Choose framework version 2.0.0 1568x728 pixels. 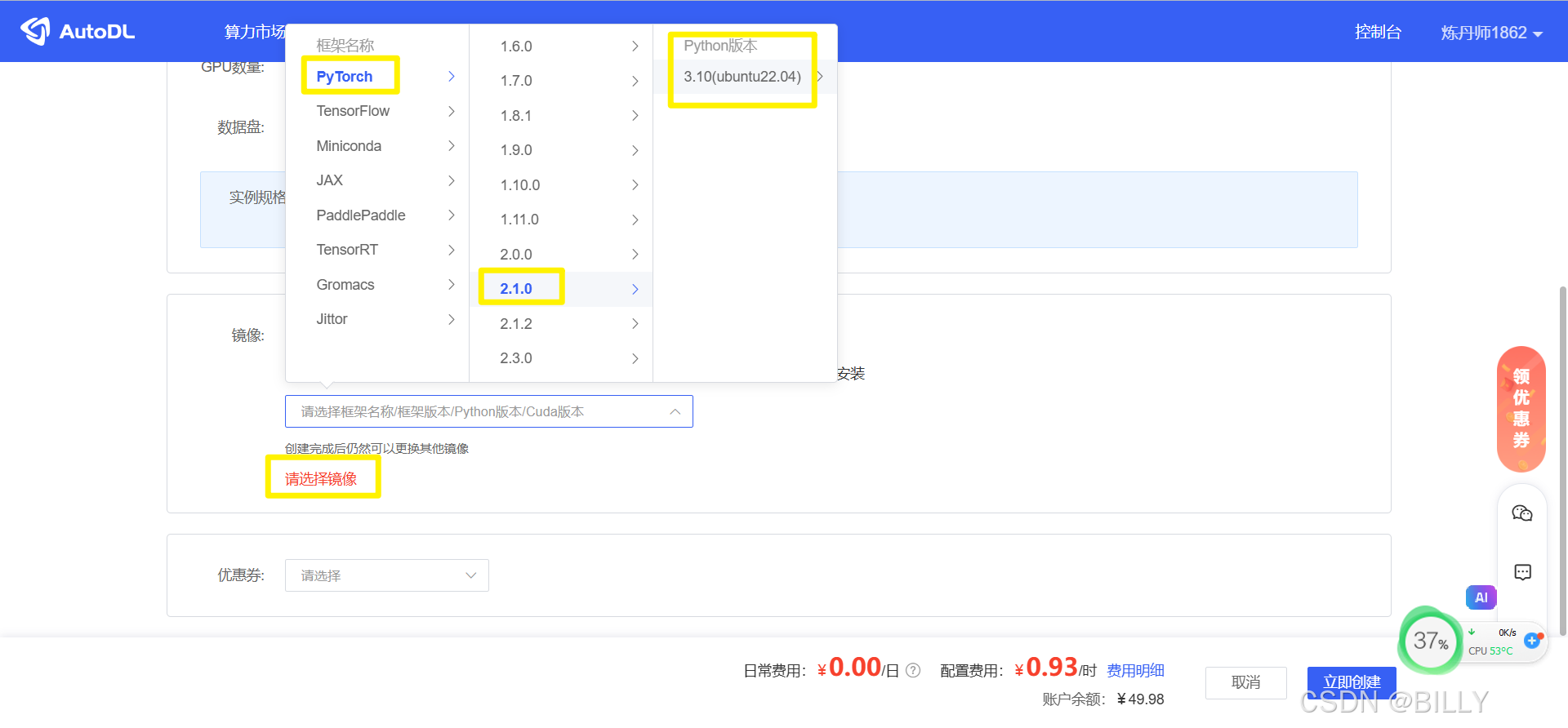coord(561,255)
